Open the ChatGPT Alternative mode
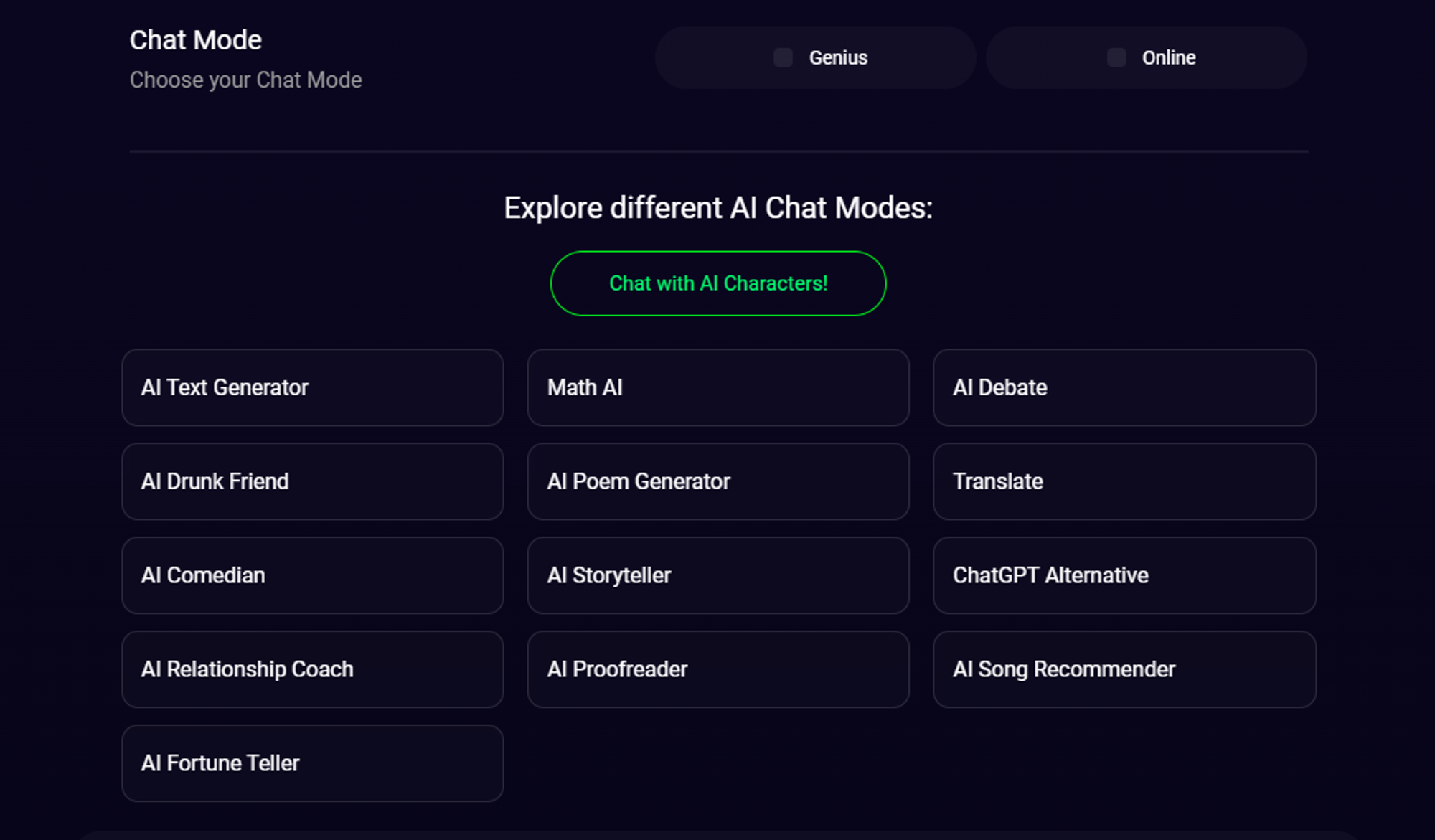The image size is (1435, 840). (1124, 575)
